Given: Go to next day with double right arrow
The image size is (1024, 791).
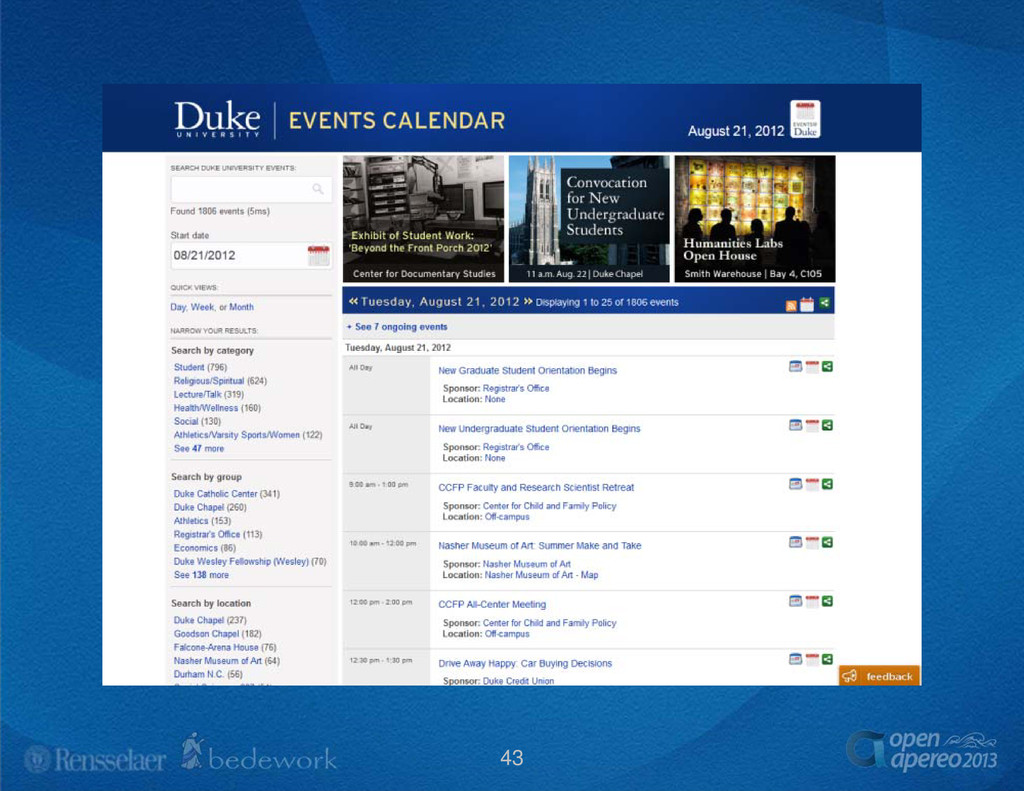Looking at the screenshot, I should [528, 301].
